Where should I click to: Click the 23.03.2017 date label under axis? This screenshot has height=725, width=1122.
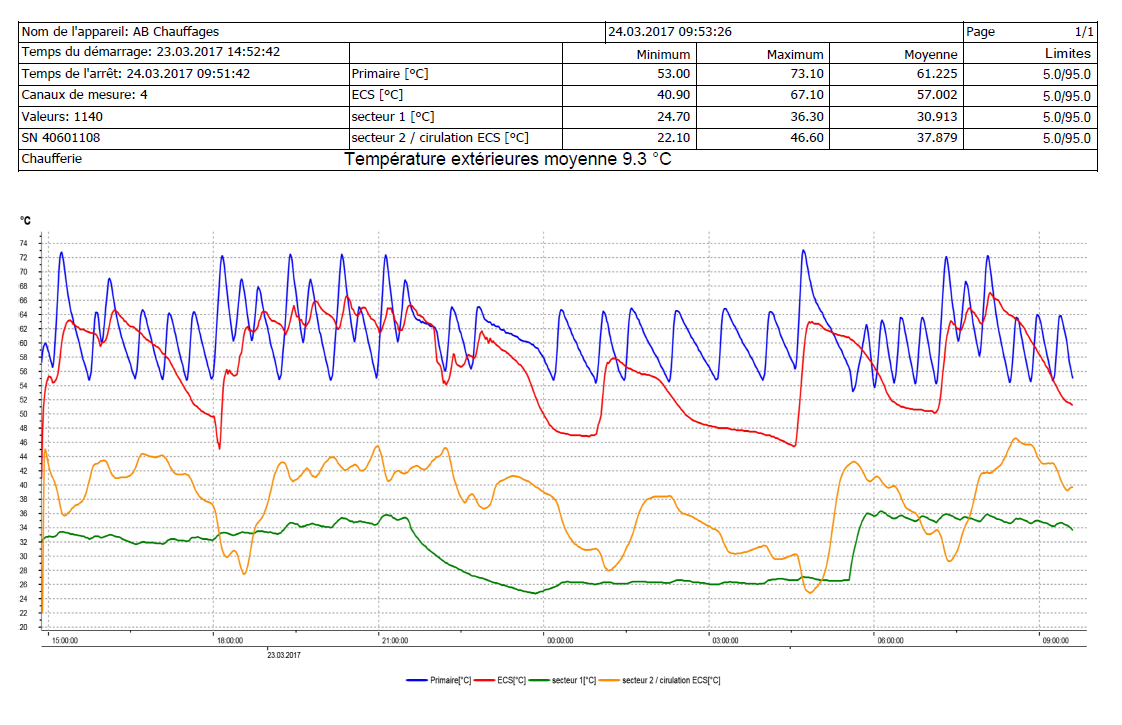pos(284,656)
